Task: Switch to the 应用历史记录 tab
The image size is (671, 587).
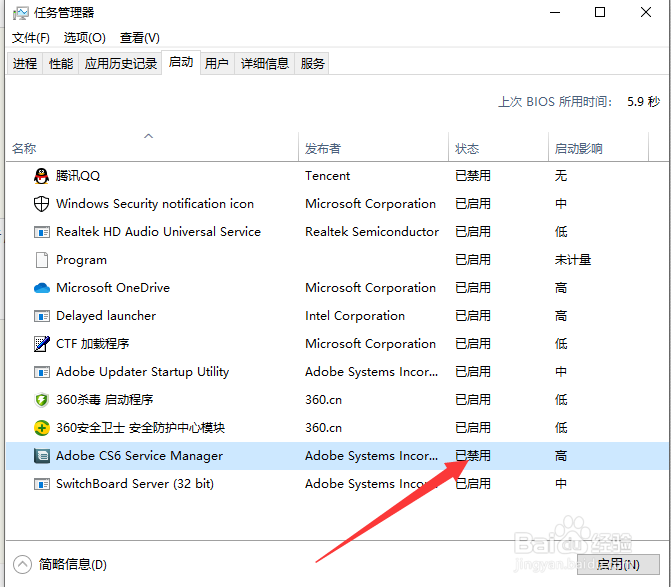Action: point(121,63)
